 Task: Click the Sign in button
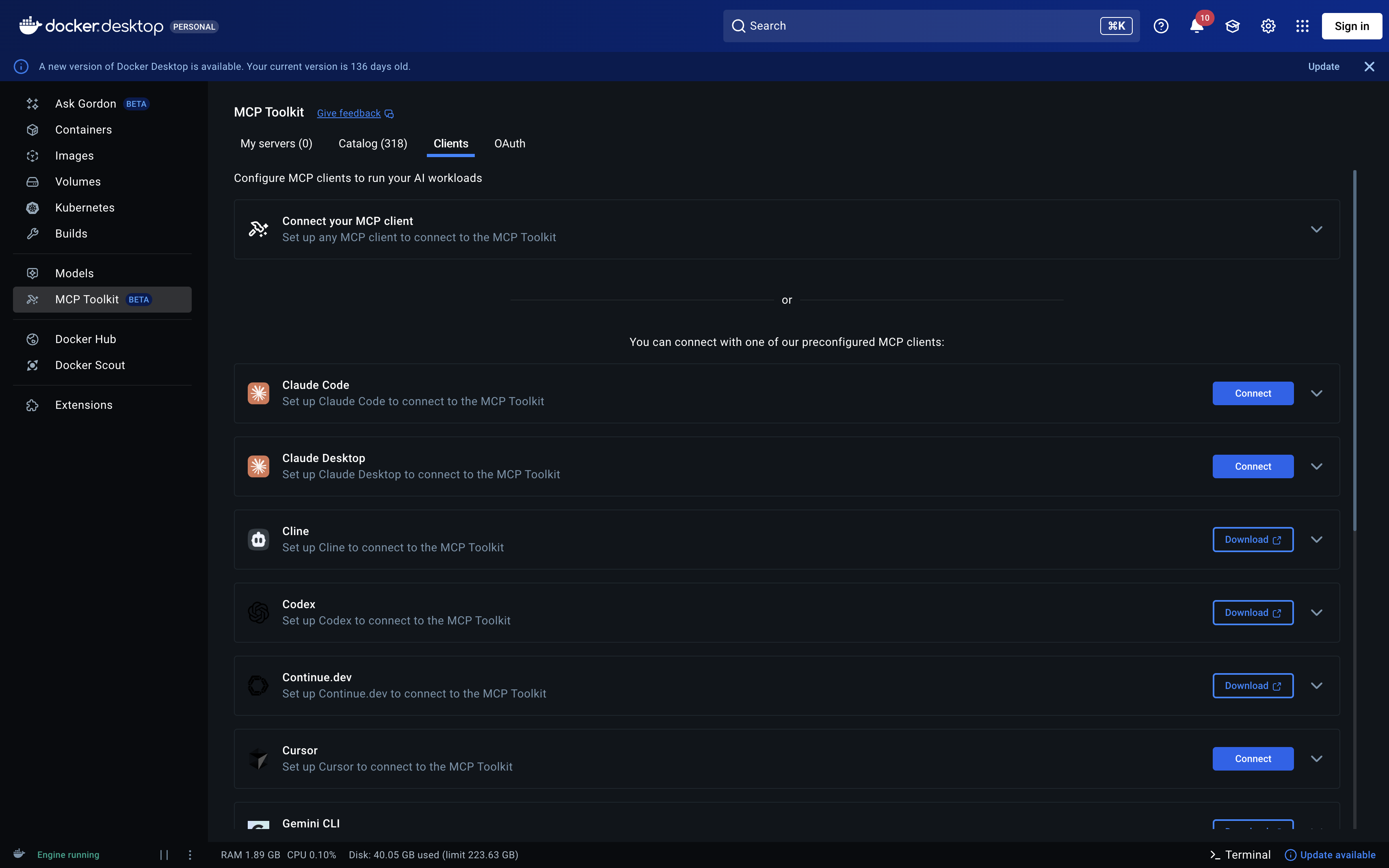(1352, 26)
